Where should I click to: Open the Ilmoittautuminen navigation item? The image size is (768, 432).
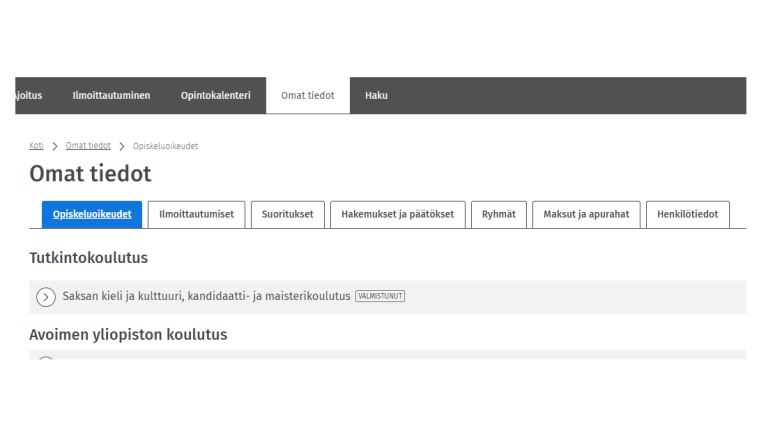coord(111,96)
